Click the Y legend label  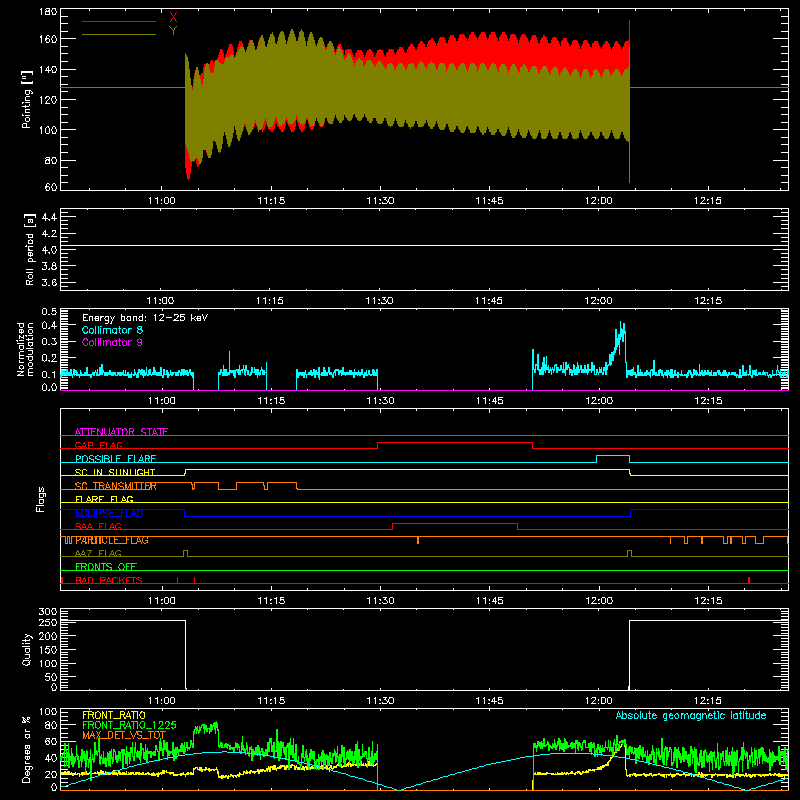click(173, 31)
